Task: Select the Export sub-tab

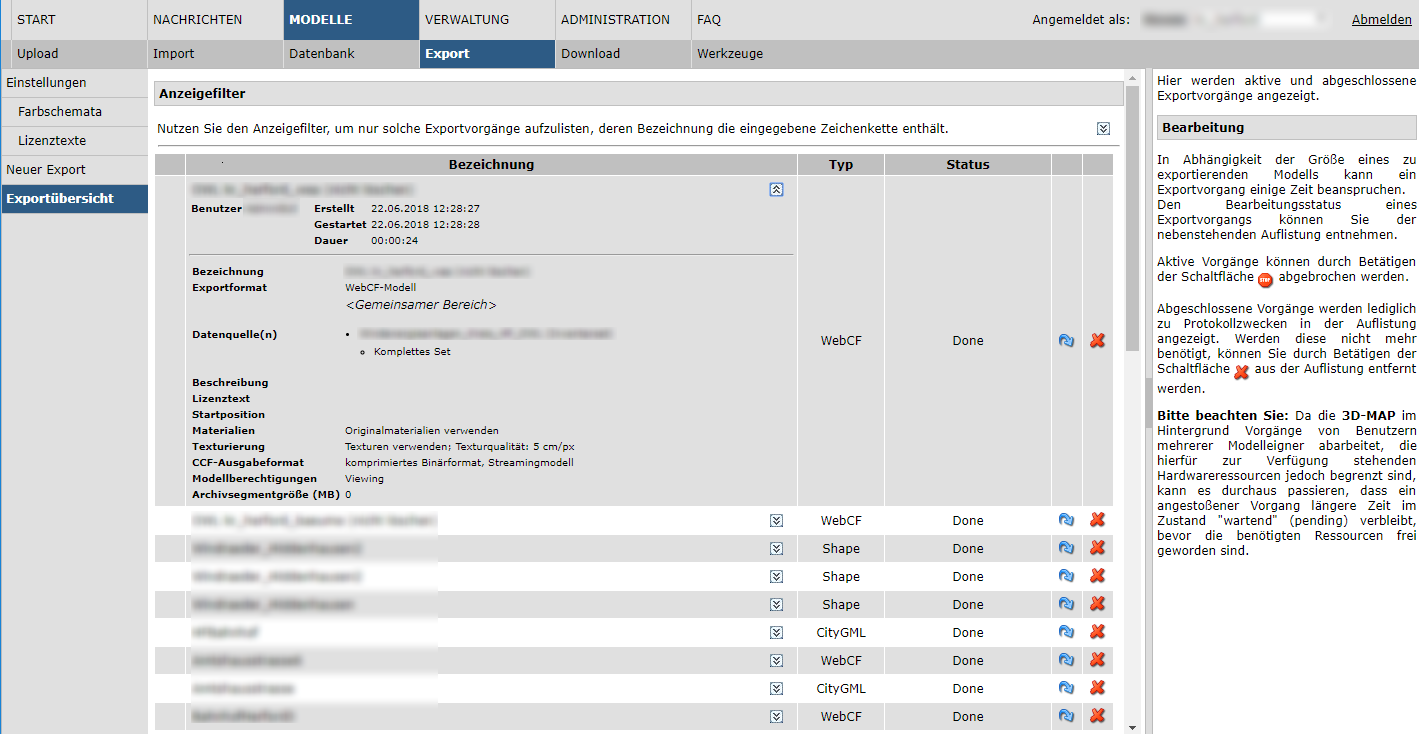Action: 487,54
